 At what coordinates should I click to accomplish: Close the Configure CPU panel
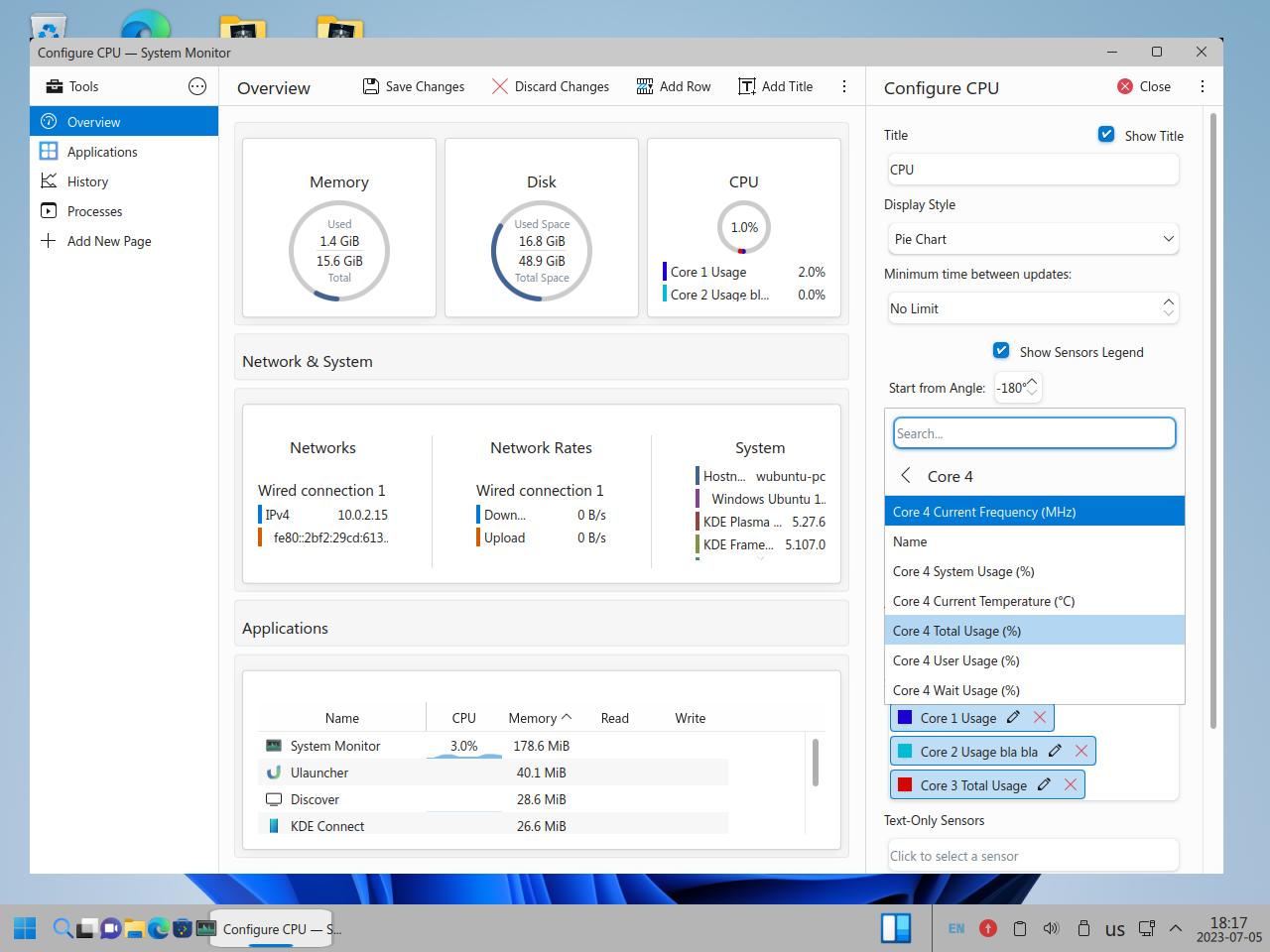tap(1144, 86)
